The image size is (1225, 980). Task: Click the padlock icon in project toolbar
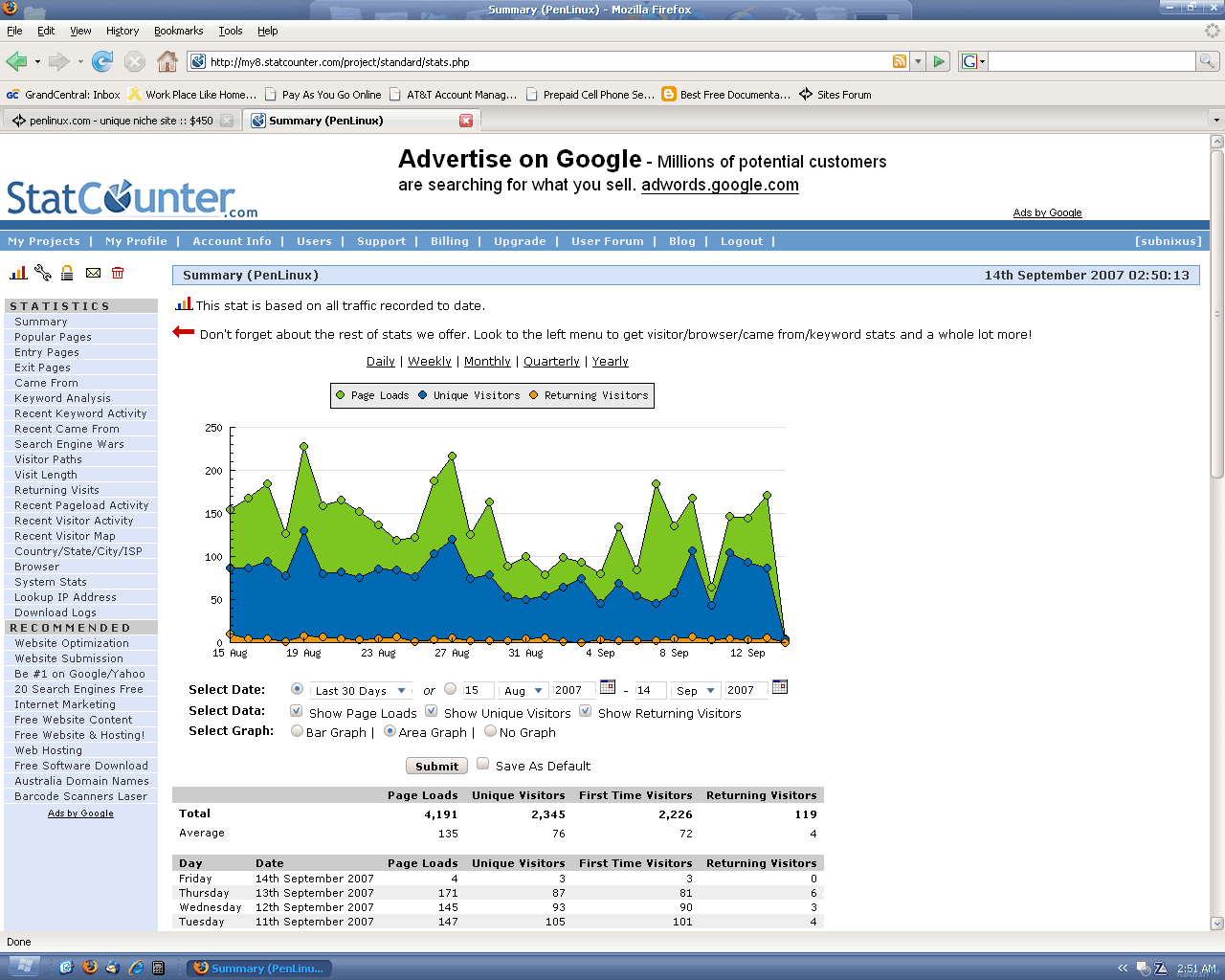67,273
